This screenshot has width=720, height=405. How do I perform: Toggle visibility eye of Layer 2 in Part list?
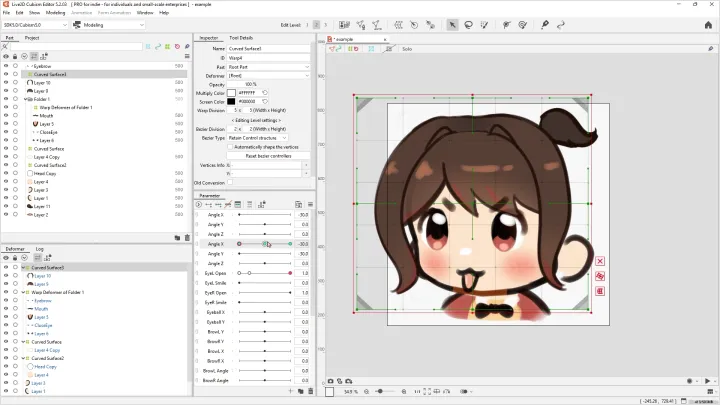(x=6, y=215)
